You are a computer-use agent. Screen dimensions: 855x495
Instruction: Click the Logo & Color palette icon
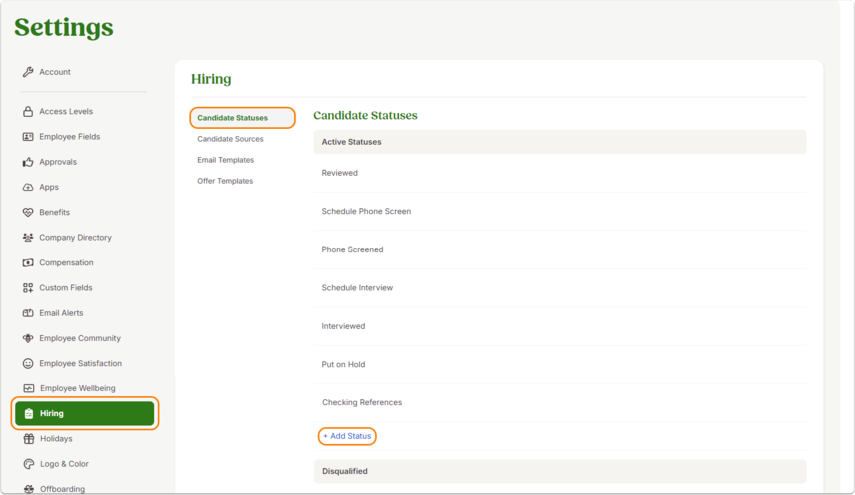pyautogui.click(x=29, y=464)
